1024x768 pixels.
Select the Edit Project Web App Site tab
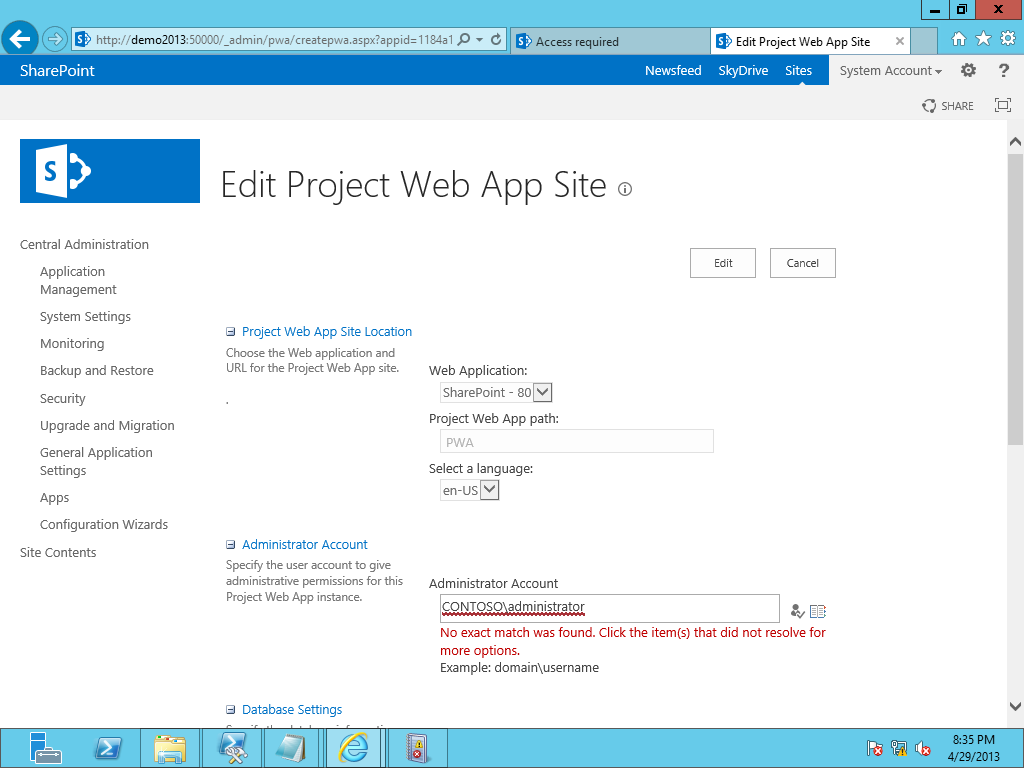tap(801, 41)
